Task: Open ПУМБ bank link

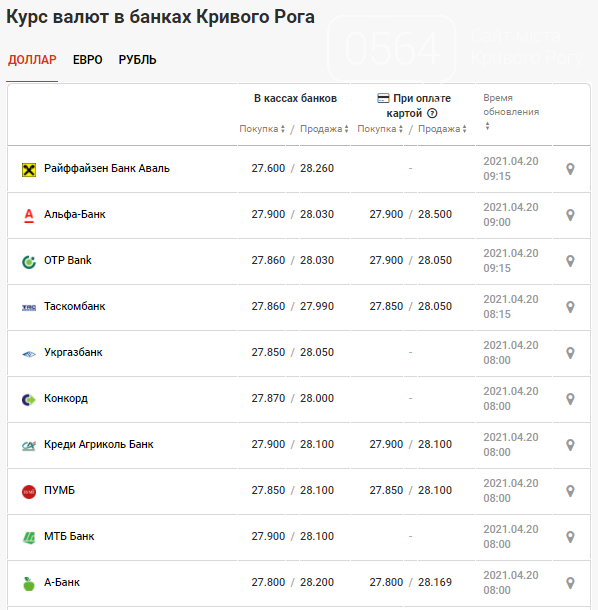Action: (x=59, y=490)
